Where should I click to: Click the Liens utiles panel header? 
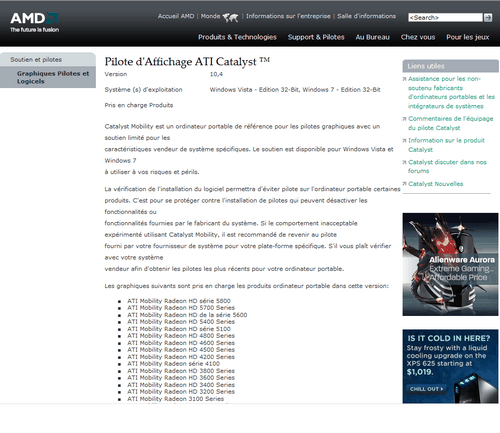(450, 66)
